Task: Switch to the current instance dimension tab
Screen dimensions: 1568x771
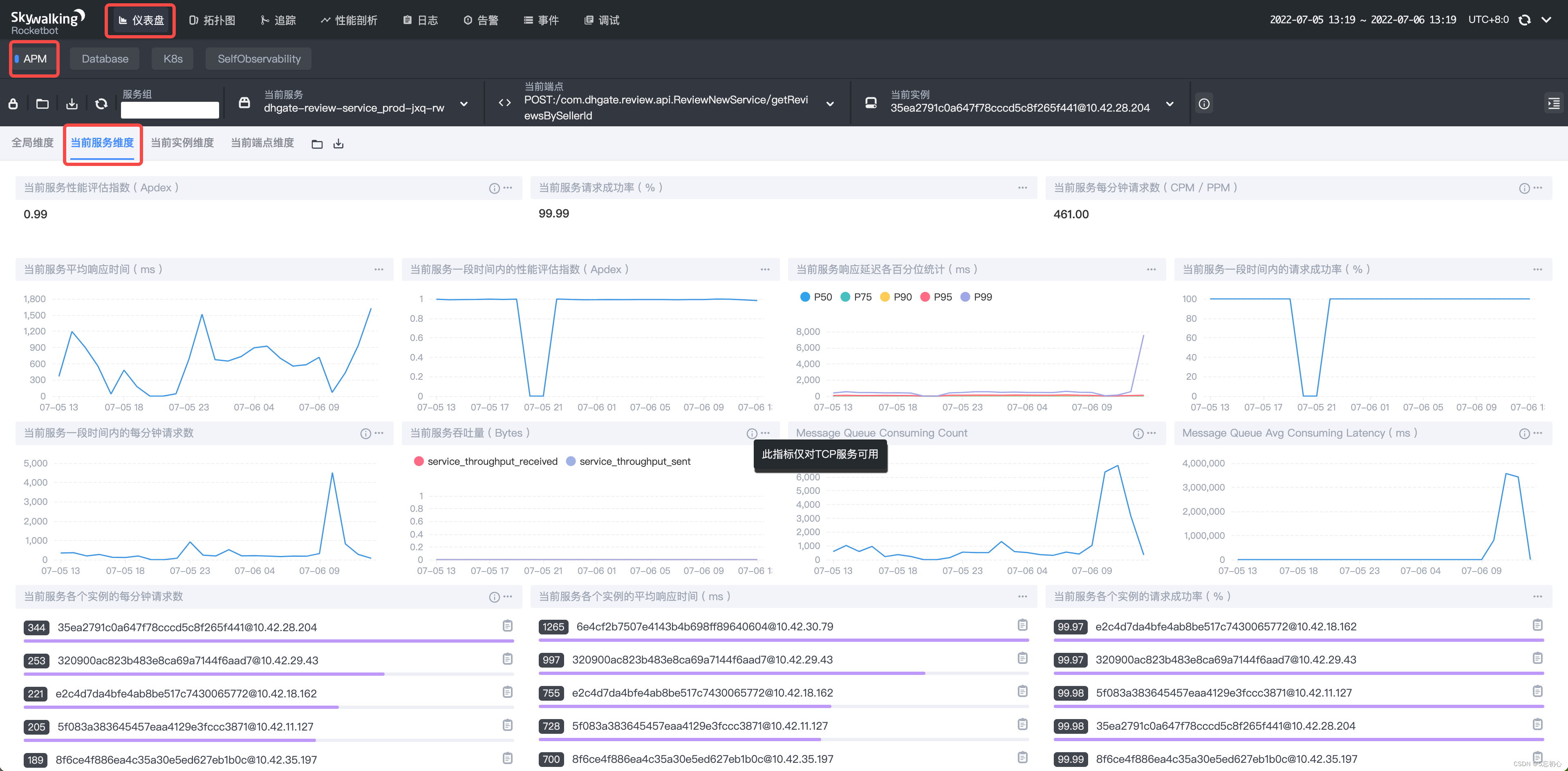Action: coord(182,143)
